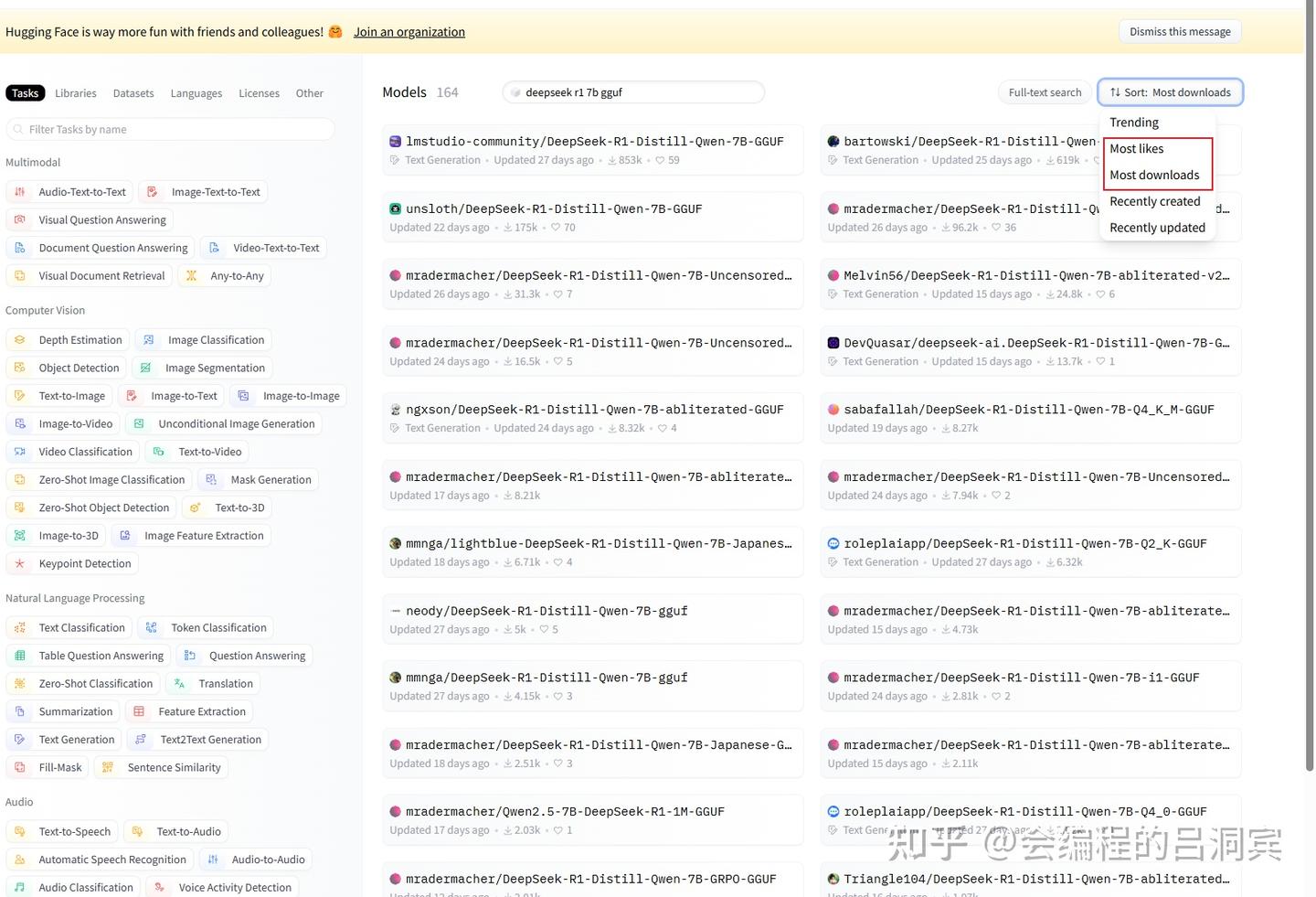Switch to the Libraries tab
This screenshot has width=1316, height=897.
pyautogui.click(x=76, y=93)
